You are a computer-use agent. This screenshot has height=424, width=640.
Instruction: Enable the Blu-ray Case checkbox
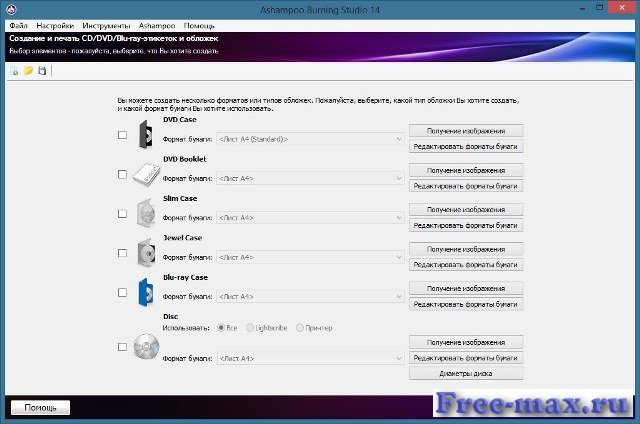click(122, 293)
